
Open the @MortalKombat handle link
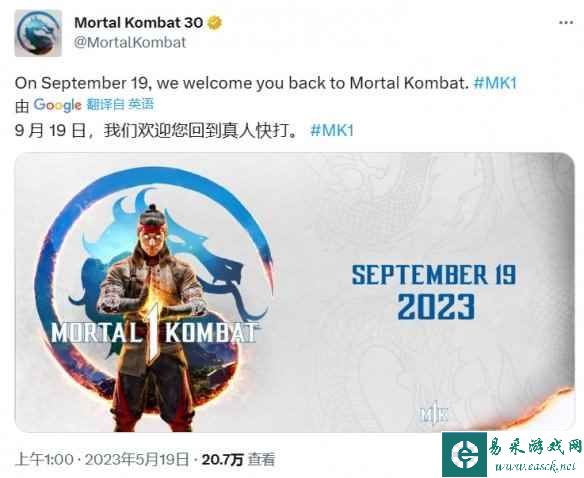130,42
